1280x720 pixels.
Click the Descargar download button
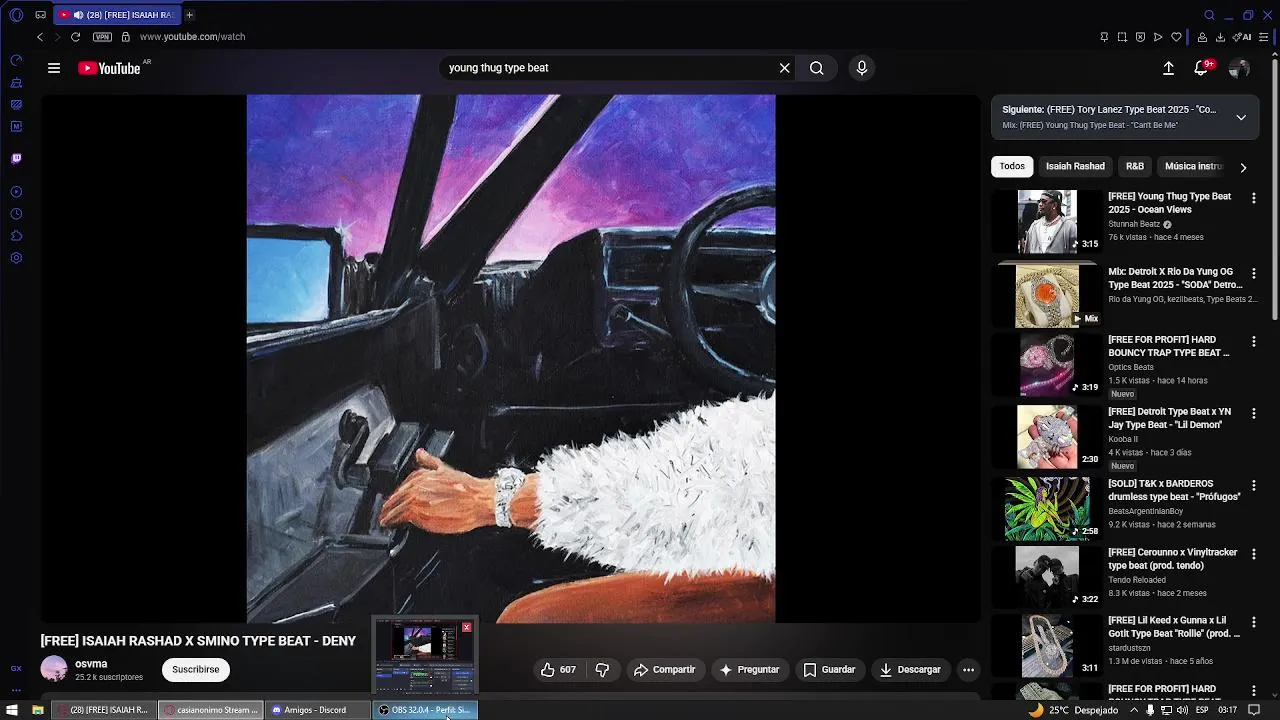(910, 669)
